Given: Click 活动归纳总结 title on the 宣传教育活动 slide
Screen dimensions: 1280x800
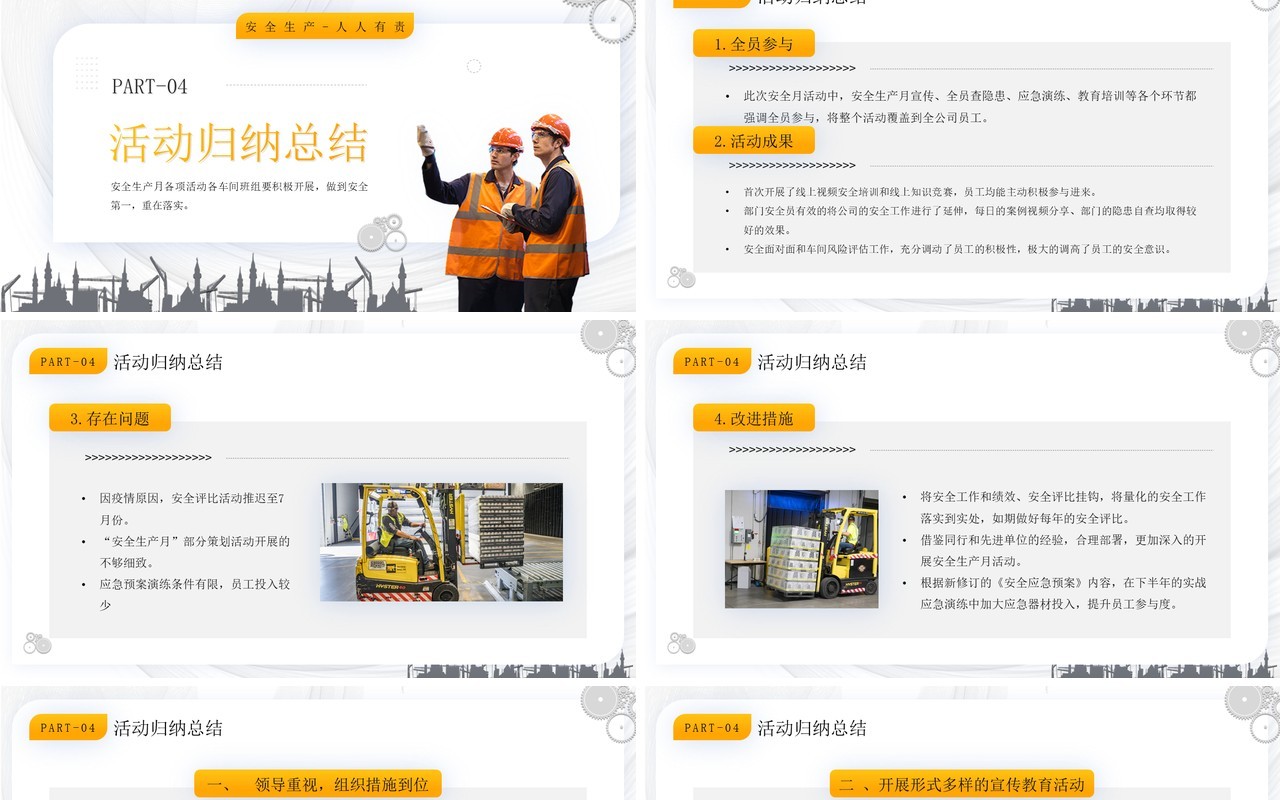Looking at the screenshot, I should click(x=812, y=728).
